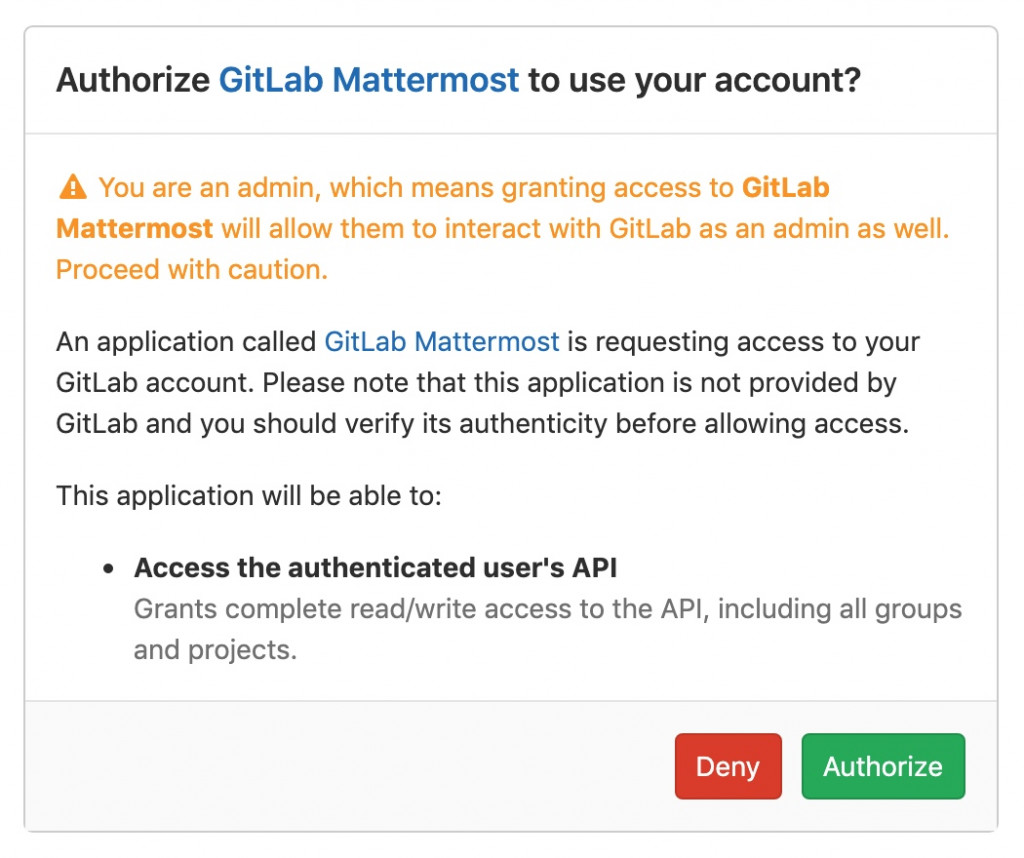1024x858 pixels.
Task: Click the bold orange Mattermost word
Action: pos(135,229)
